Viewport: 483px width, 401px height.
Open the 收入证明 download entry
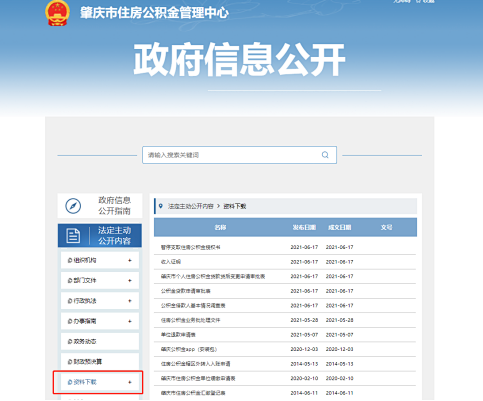pyautogui.click(x=171, y=262)
